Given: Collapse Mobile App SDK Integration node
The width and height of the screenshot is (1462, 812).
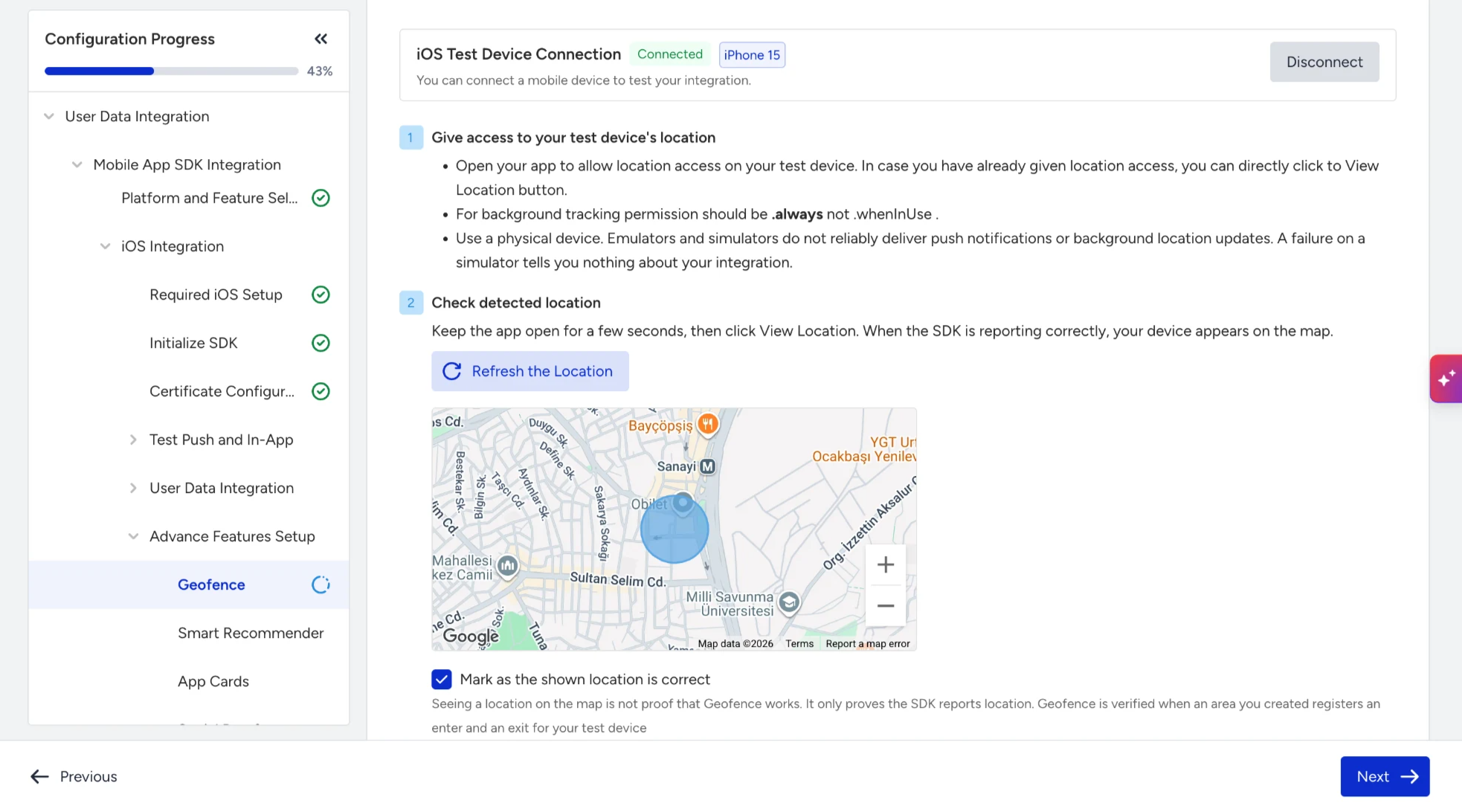Looking at the screenshot, I should tap(77, 164).
